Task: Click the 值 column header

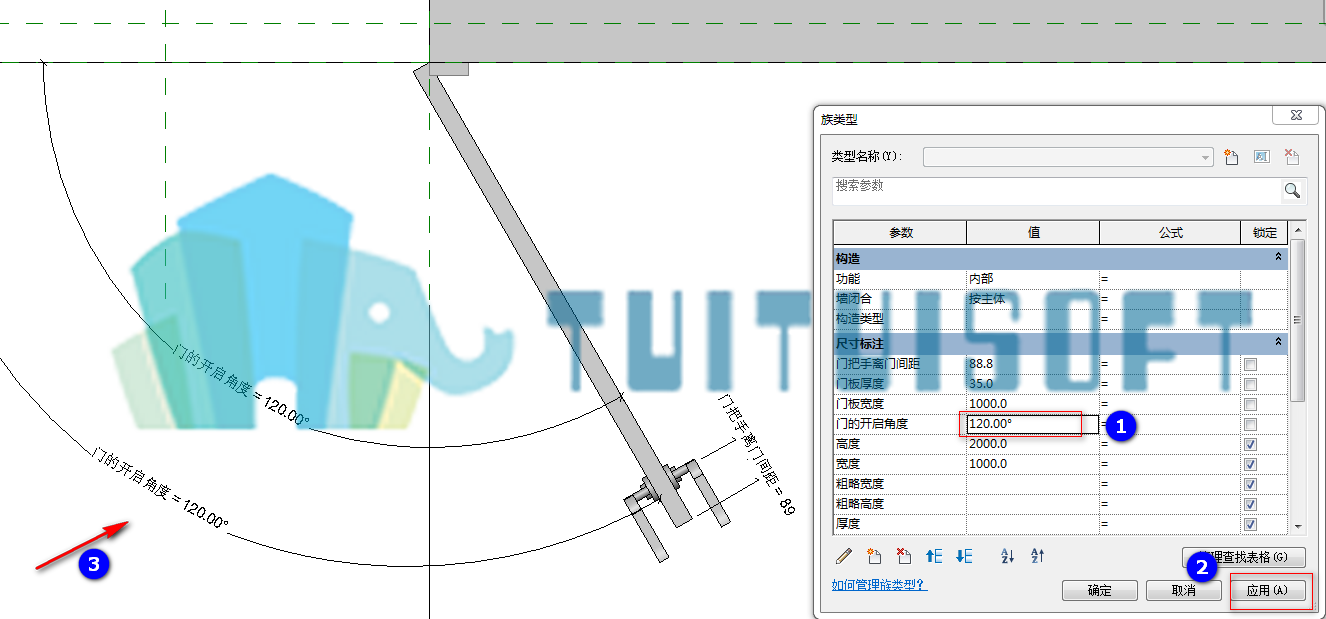Action: coord(1033,233)
